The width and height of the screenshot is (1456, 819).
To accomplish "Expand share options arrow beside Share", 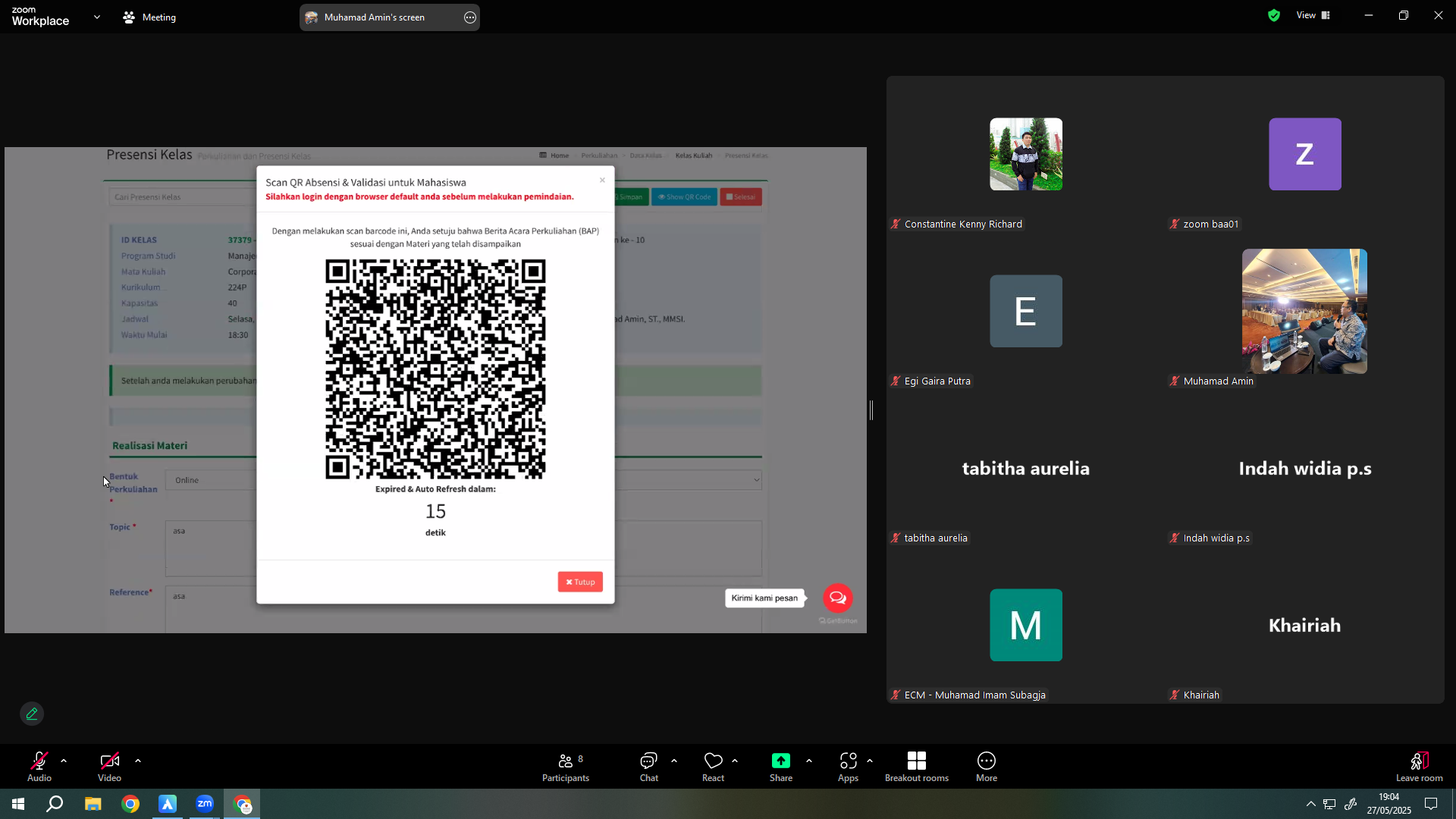I will pyautogui.click(x=809, y=761).
